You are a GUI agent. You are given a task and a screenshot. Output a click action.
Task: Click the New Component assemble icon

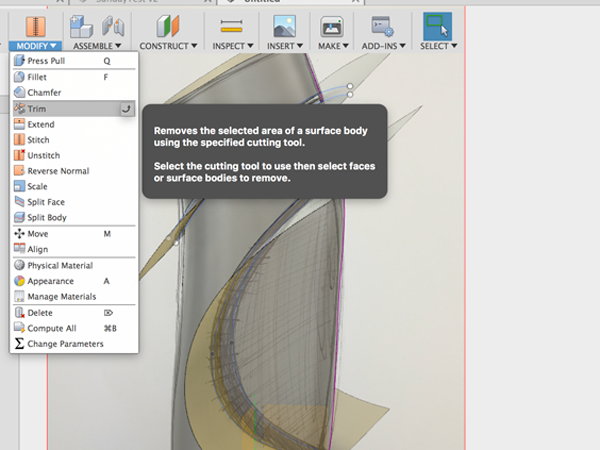pos(81,26)
